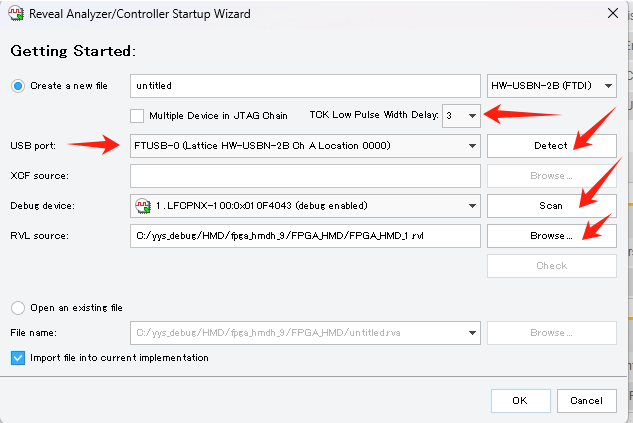Click the 'RVL source:' label

(x=40, y=236)
